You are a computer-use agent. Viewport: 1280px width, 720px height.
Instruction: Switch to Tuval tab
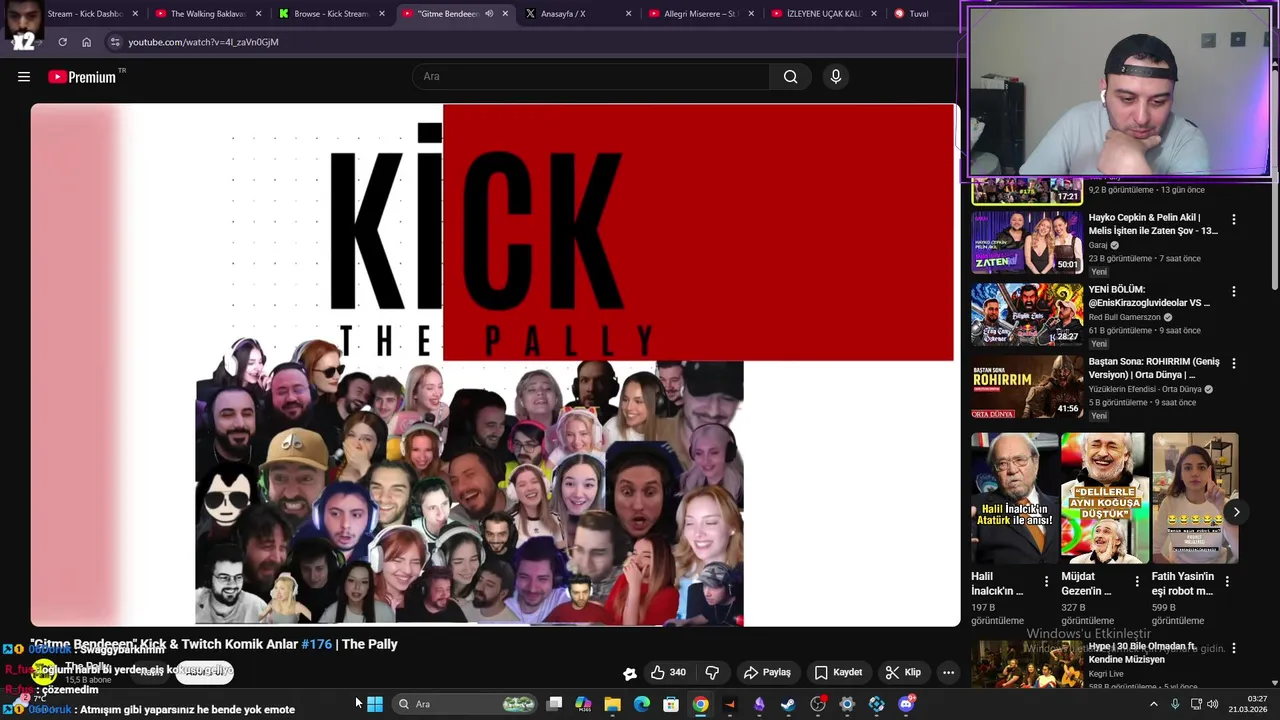pyautogui.click(x=918, y=14)
